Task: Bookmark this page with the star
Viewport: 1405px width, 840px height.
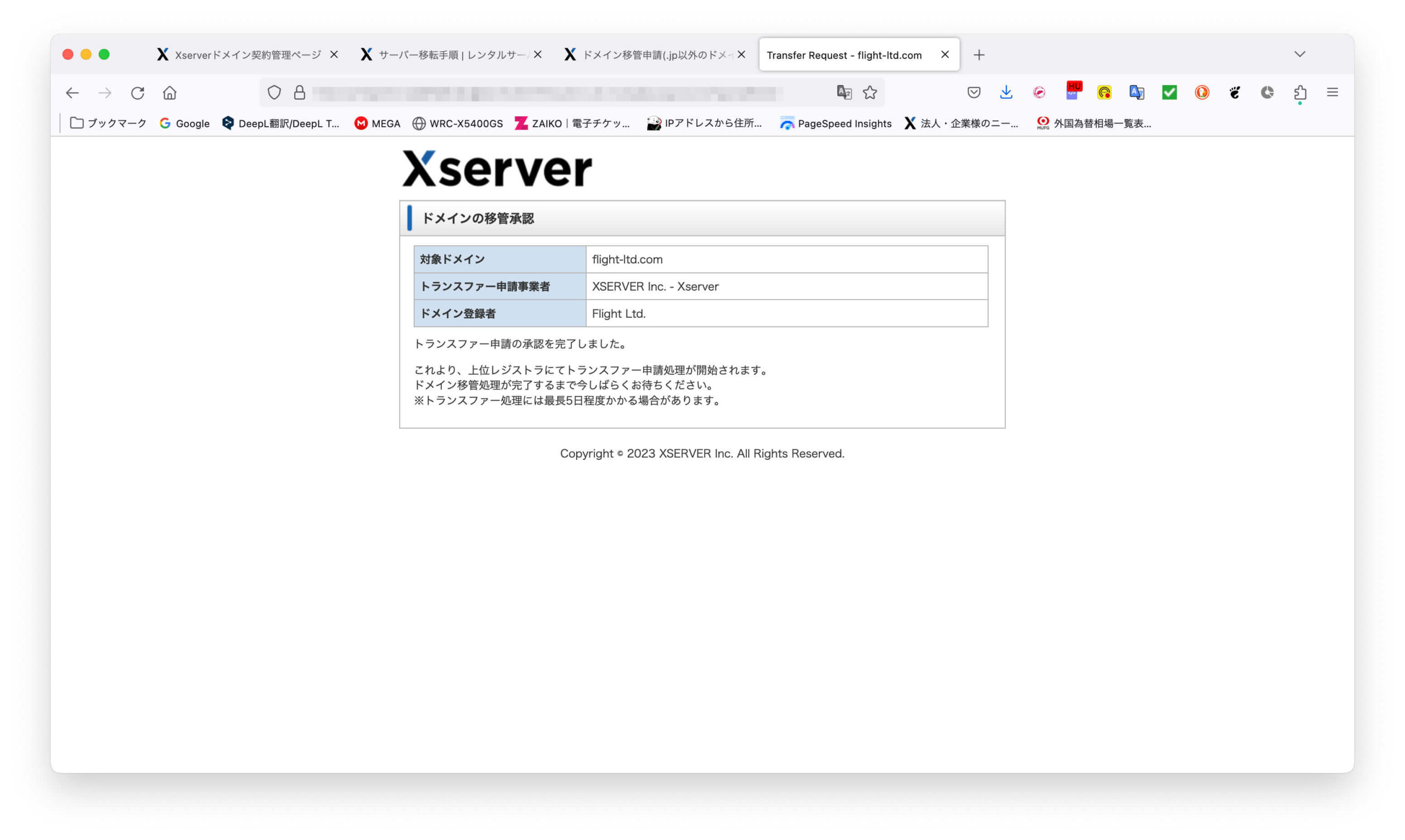Action: click(870, 92)
